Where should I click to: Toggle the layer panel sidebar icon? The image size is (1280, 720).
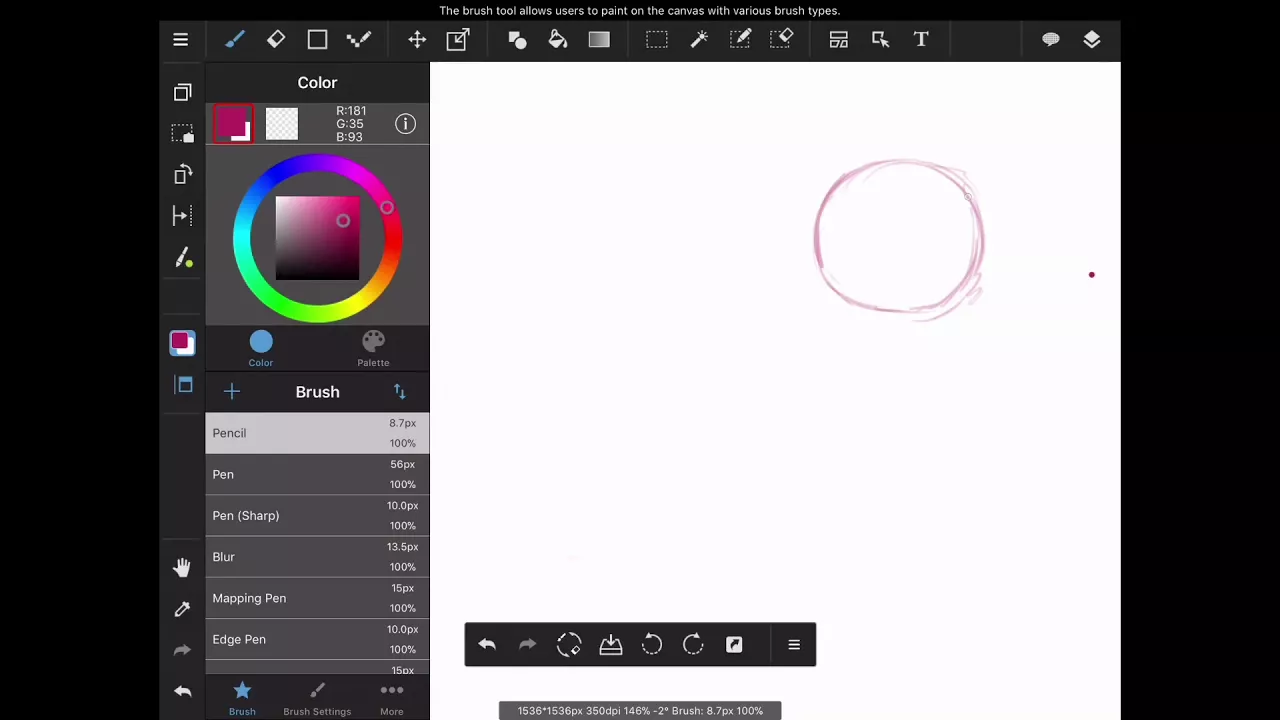click(184, 385)
